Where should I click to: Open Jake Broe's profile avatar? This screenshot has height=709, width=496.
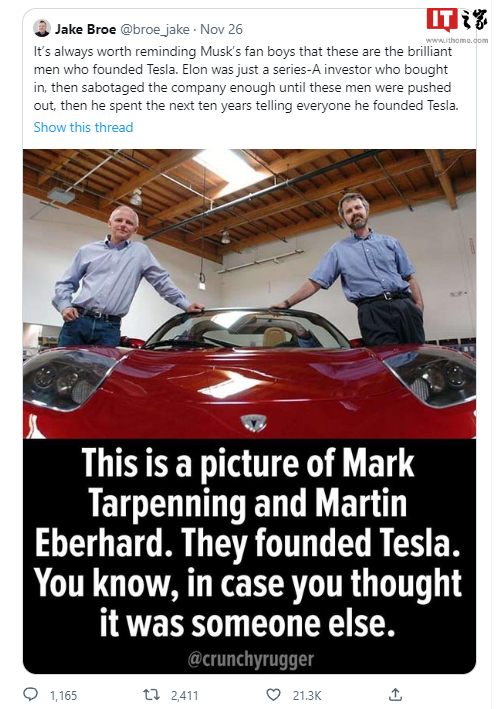[42, 28]
